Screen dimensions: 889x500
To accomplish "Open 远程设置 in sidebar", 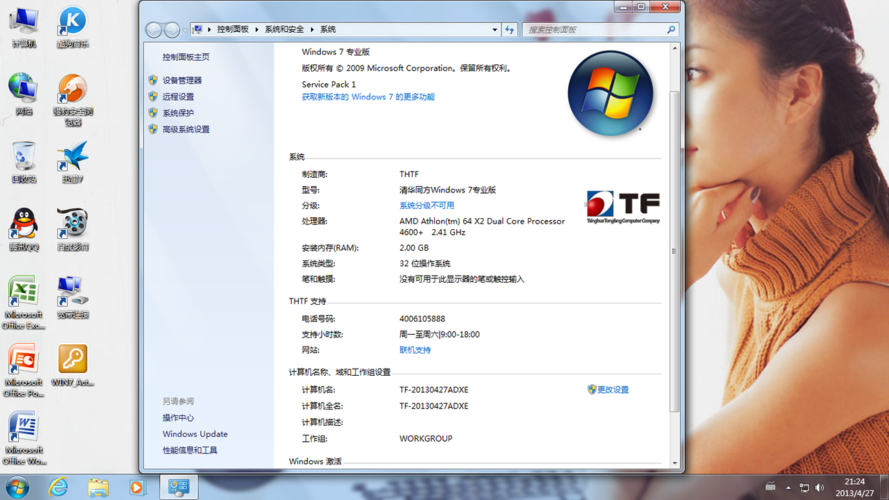I will click(178, 97).
